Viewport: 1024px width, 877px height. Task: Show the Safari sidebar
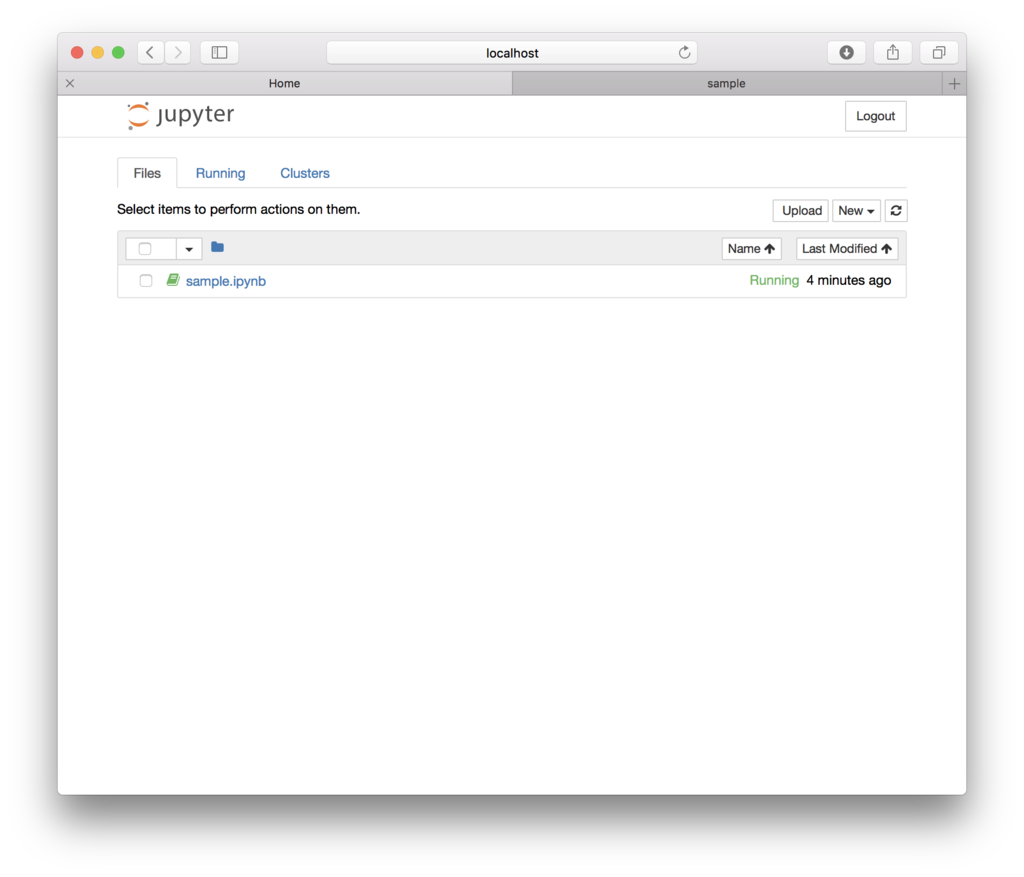(219, 52)
